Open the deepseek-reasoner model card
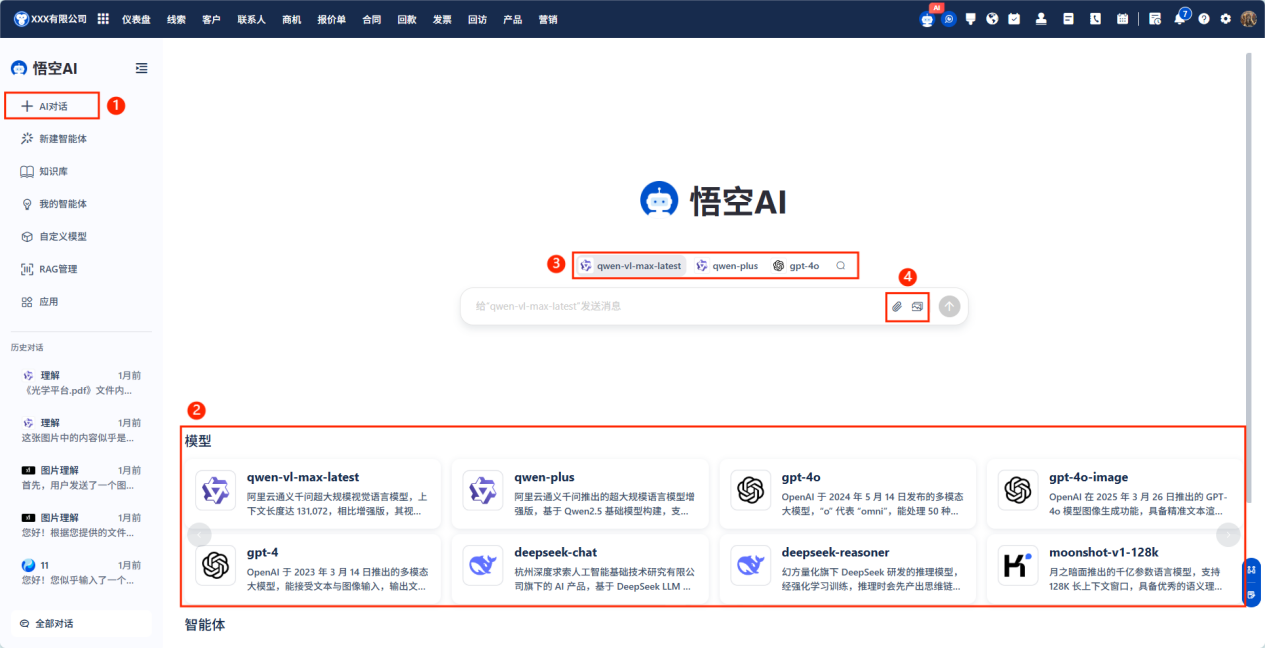This screenshot has height=648, width=1265. pos(847,569)
